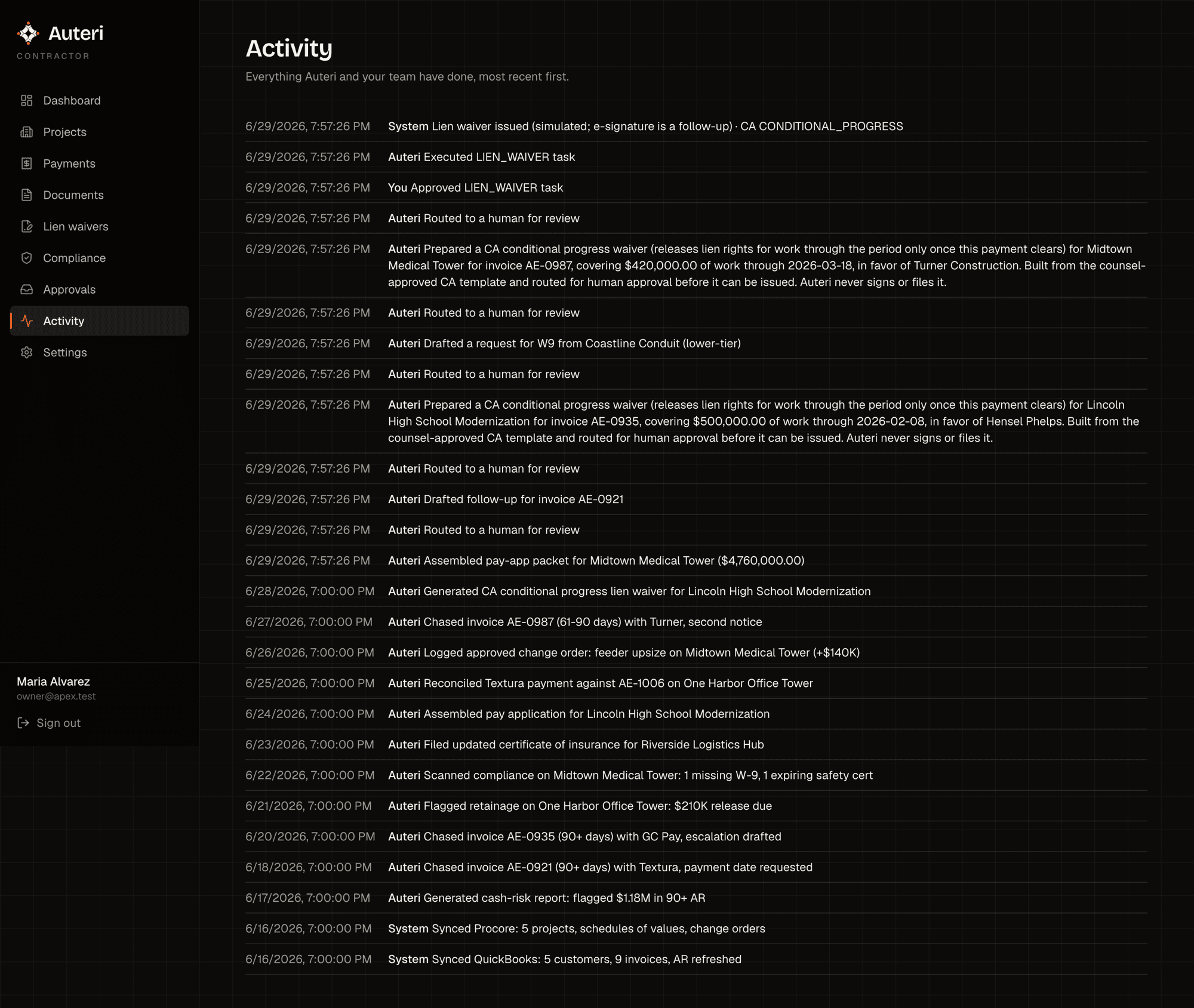Open Lien waivers page
The width and height of the screenshot is (1194, 1008).
(100, 226)
